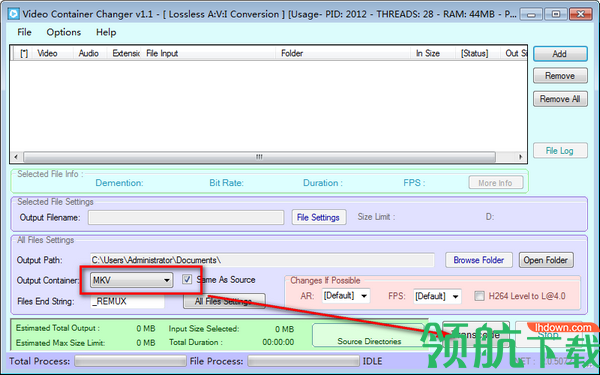Click the Total Process progress bar
Screen dimensions: 600x375
(x=130, y=361)
